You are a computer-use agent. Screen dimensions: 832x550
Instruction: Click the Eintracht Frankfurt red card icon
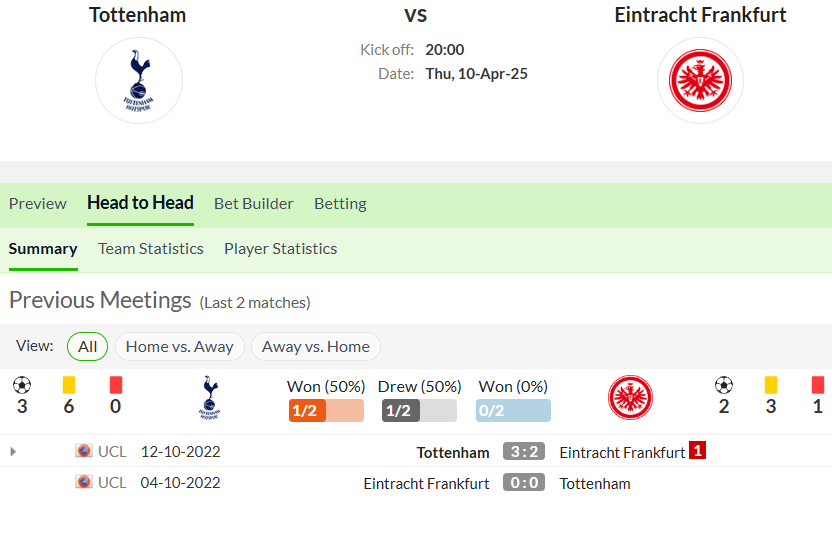818,385
